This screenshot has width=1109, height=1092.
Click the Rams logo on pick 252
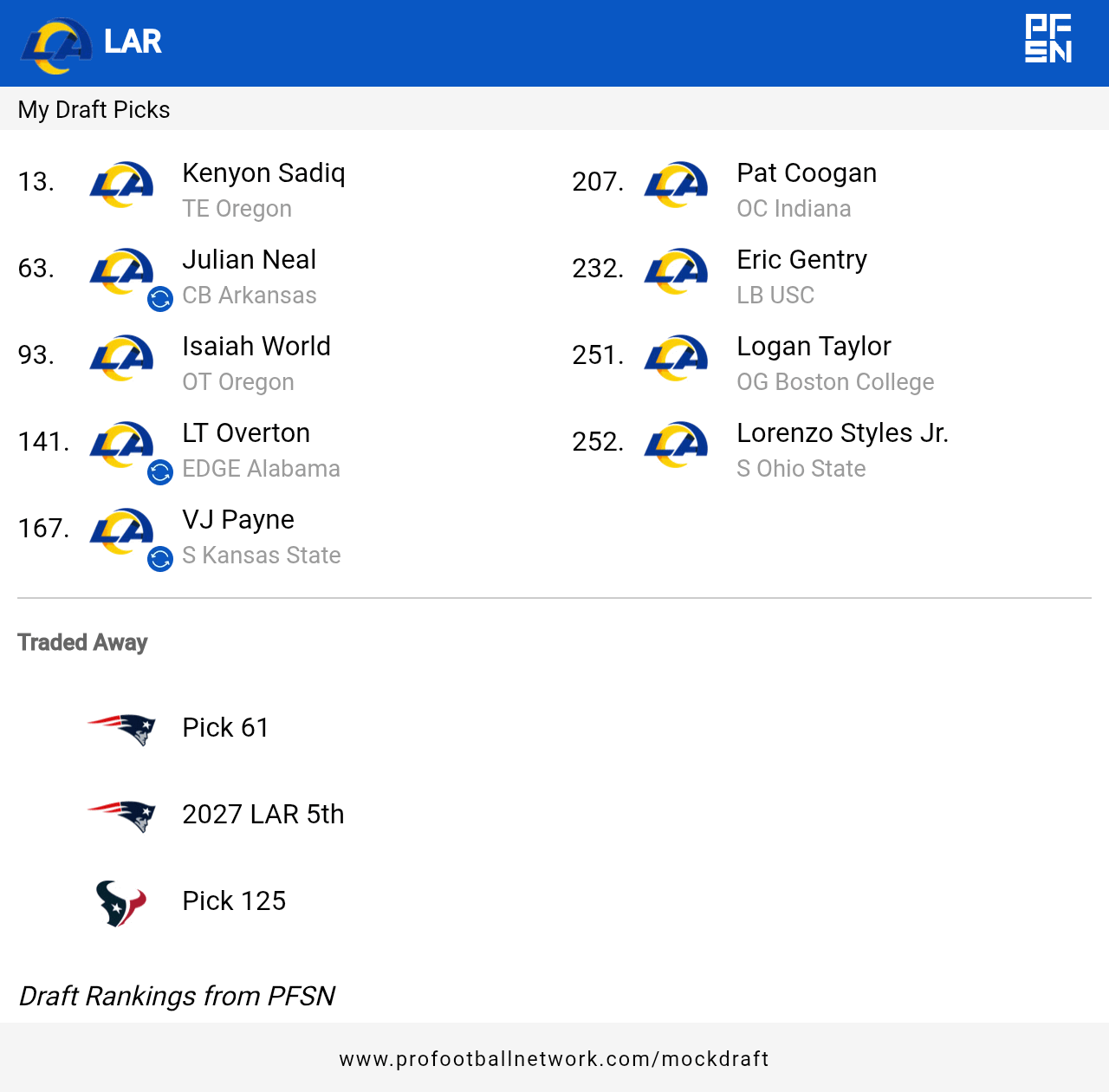point(676,445)
